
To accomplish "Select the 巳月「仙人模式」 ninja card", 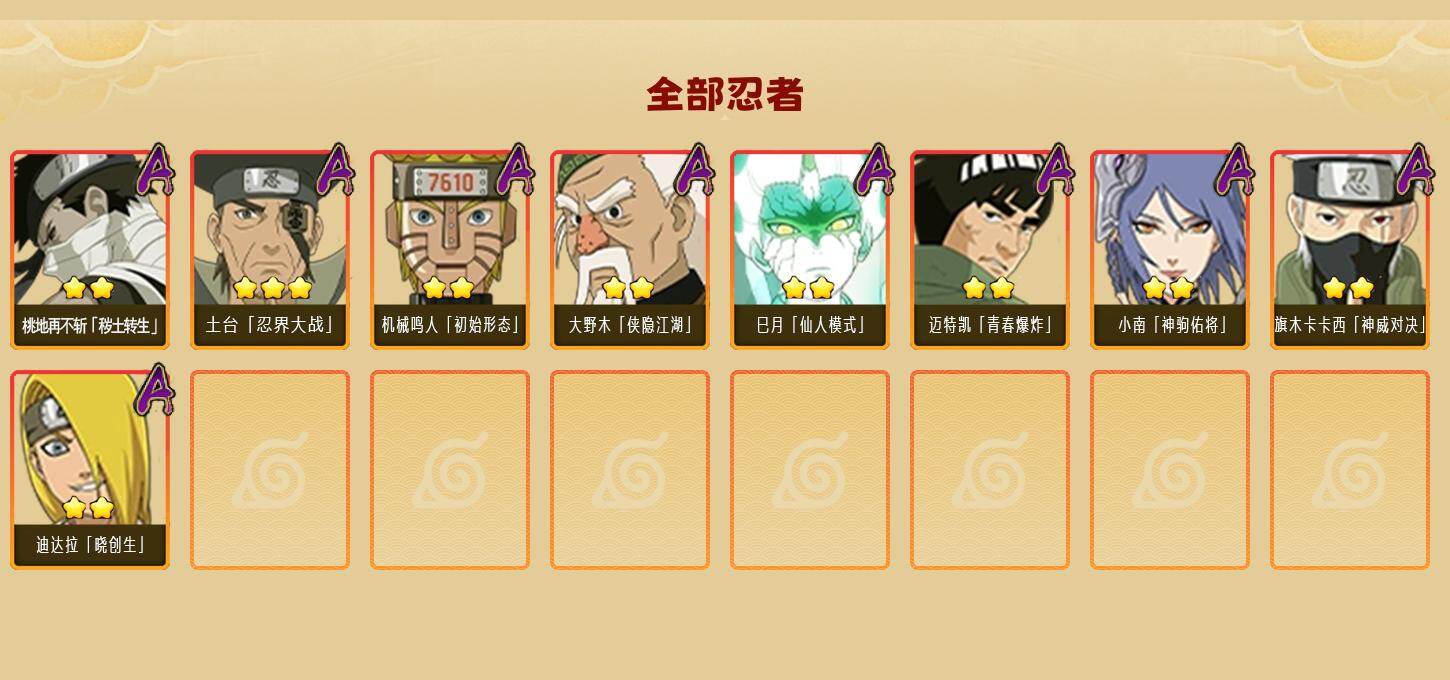I will tap(810, 250).
